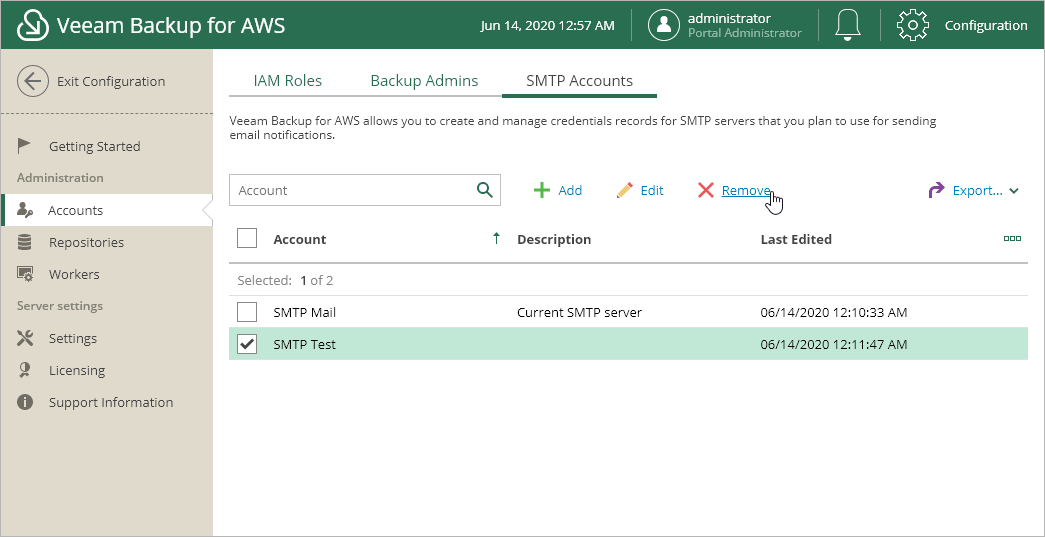Switch to the Backup Admins tab

(x=424, y=81)
